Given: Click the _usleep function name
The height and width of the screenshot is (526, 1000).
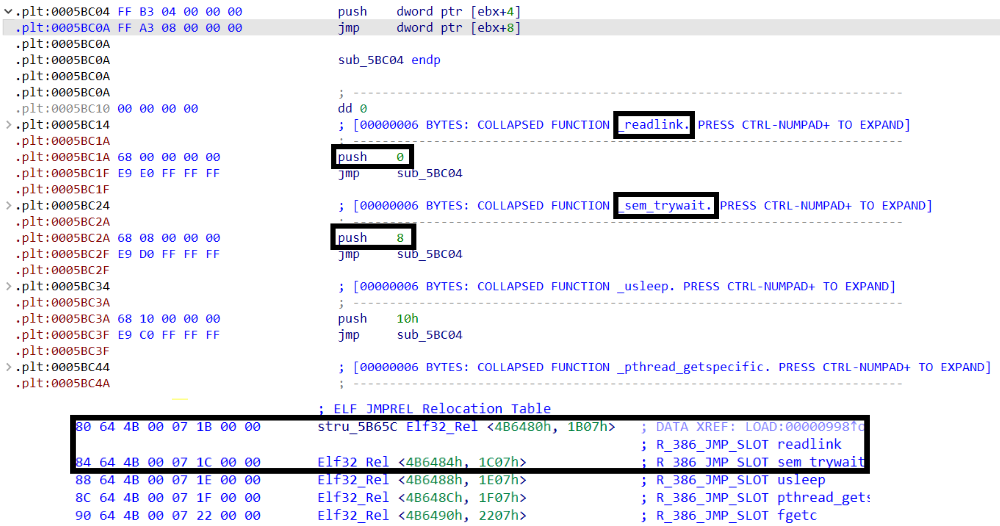Looking at the screenshot, I should coord(645,287).
